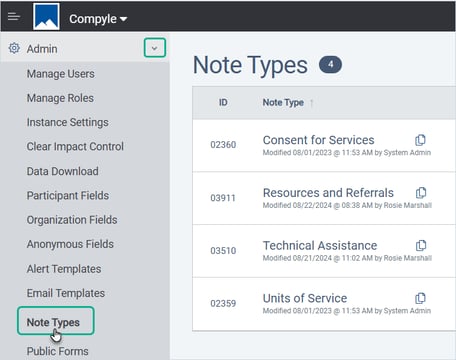Image resolution: width=456 pixels, height=360 pixels.
Task: Click the Admin gear icon
Action: pyautogui.click(x=14, y=48)
